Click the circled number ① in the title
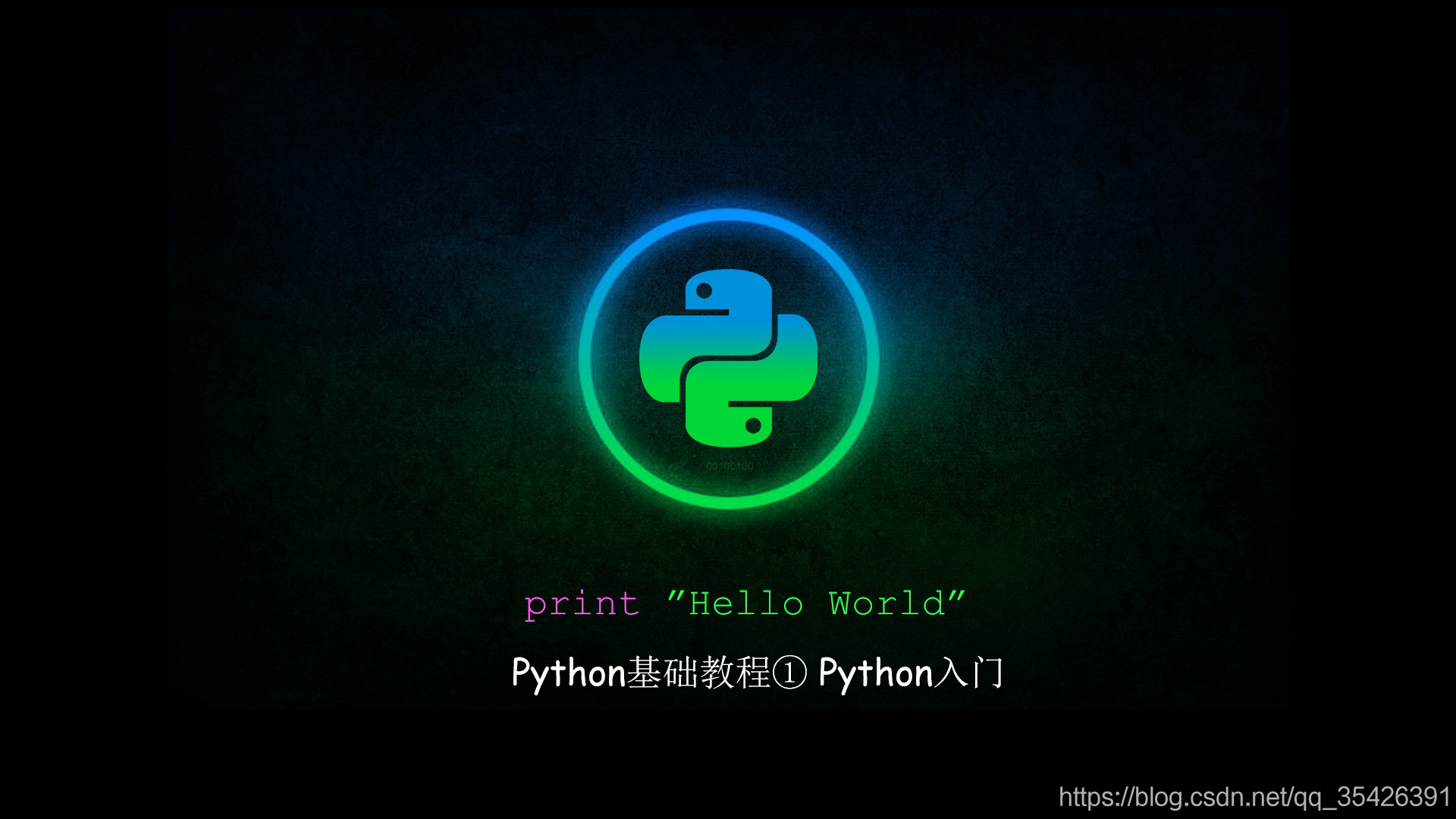Screen dimensions: 1456x819 tap(789, 673)
